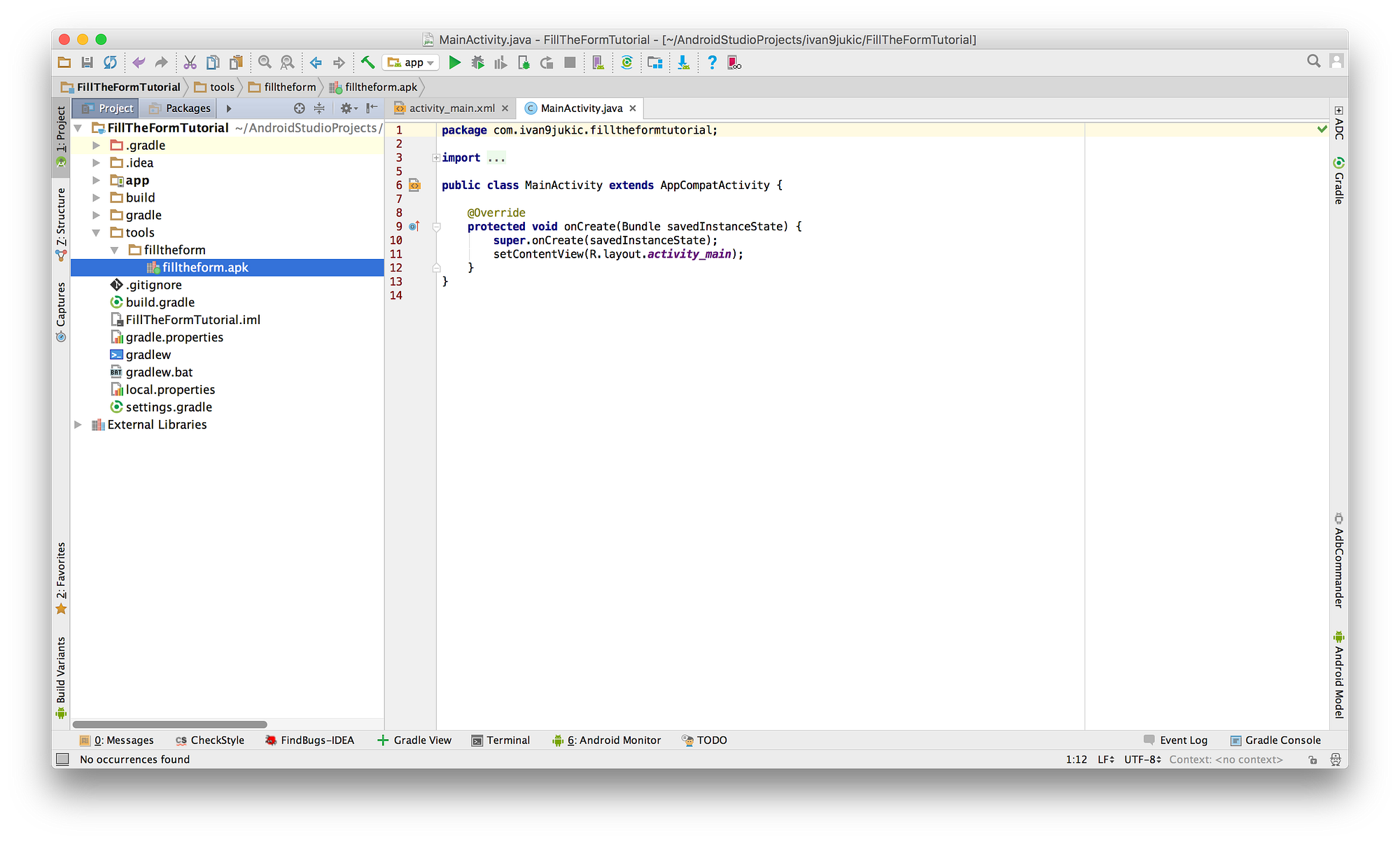This screenshot has height=842, width=1400.
Task: Switch to the activity_main.xml tab
Action: tap(451, 108)
